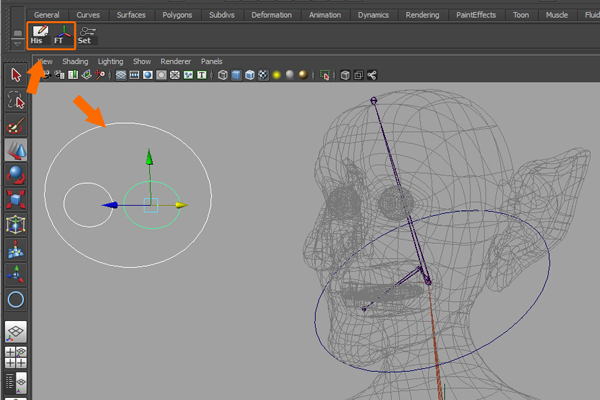Switch to the Polygons shelf tab

tap(177, 15)
